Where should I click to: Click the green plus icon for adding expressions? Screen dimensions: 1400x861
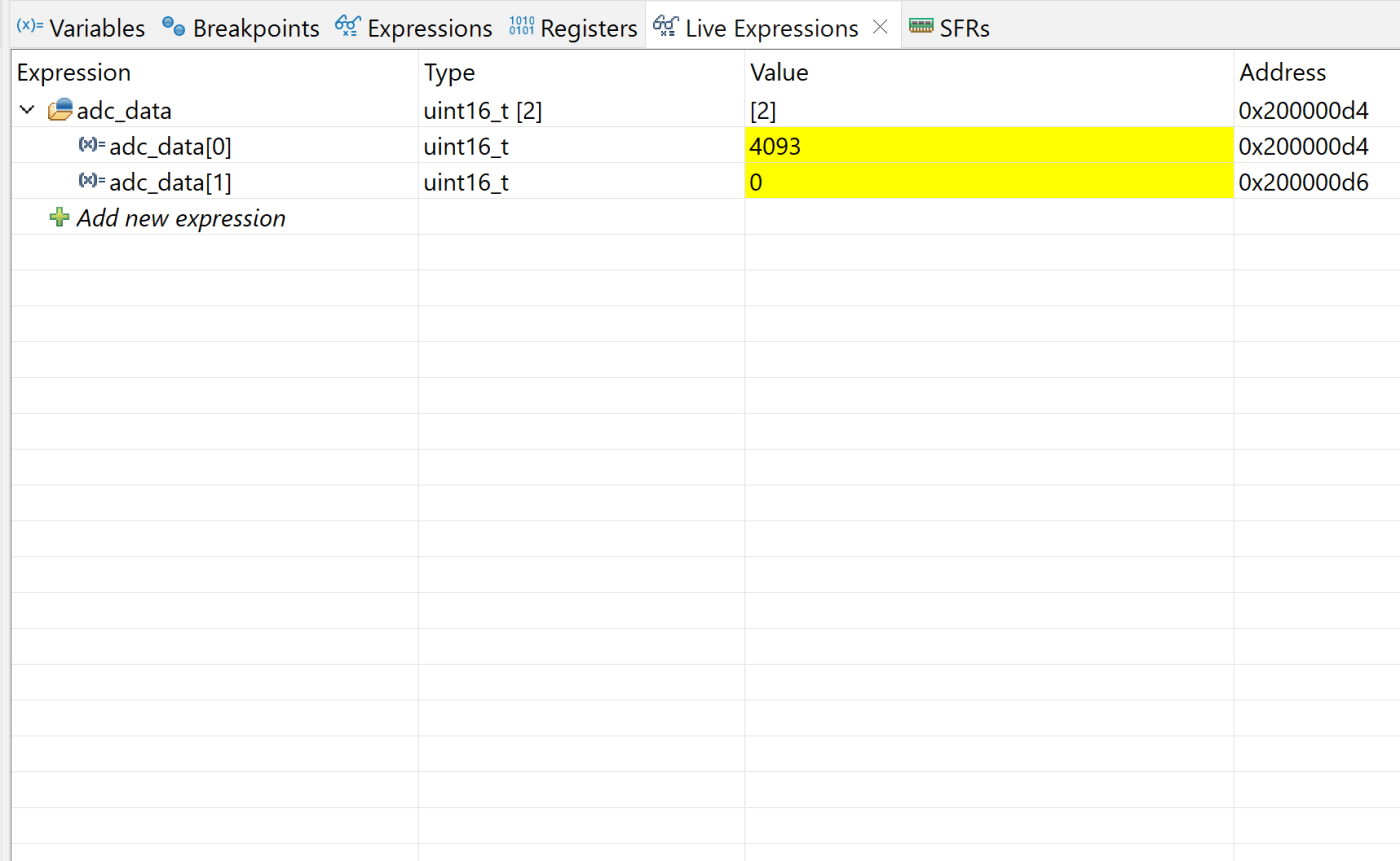58,218
